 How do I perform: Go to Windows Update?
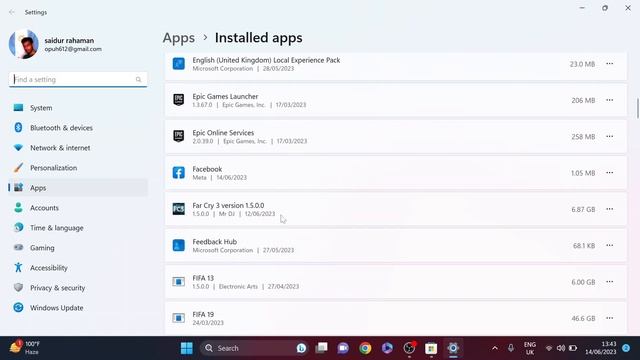coord(78,308)
